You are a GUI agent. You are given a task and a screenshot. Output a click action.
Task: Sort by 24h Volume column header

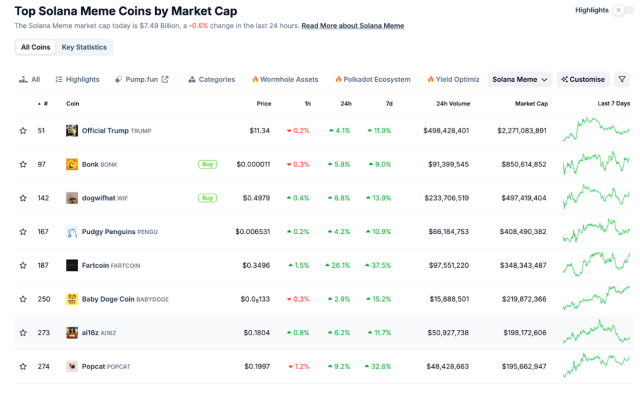tap(453, 104)
